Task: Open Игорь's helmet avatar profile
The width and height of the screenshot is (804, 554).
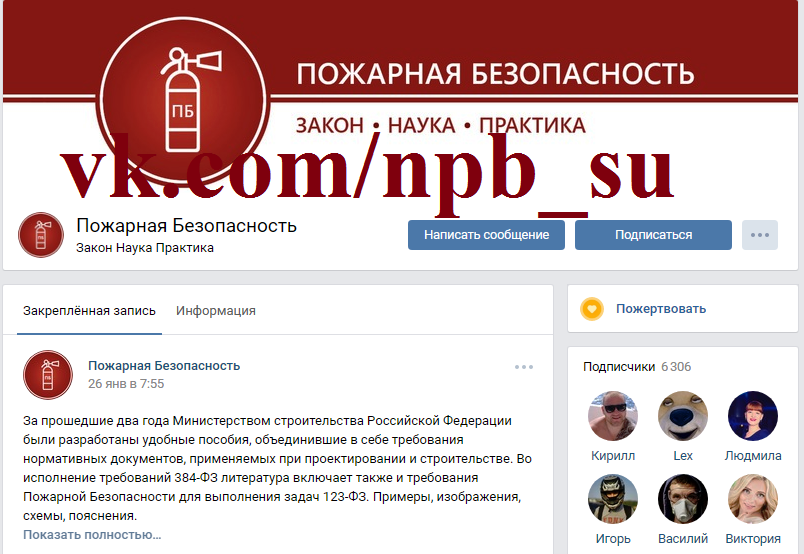Action: coord(613,499)
